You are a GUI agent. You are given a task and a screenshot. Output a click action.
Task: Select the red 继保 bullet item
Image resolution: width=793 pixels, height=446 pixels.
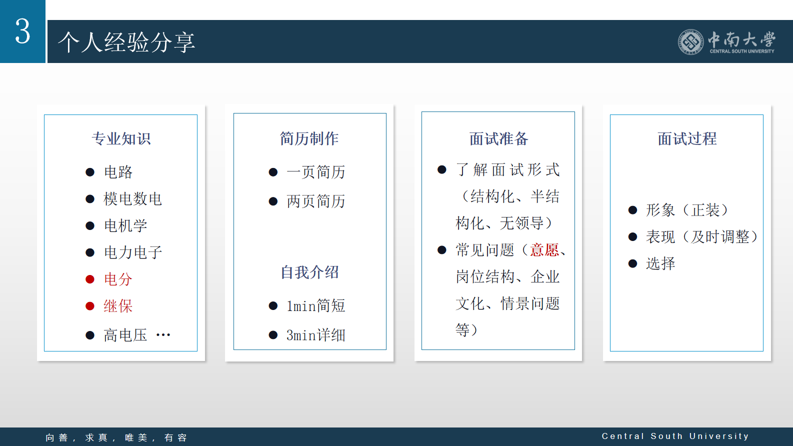(x=118, y=306)
